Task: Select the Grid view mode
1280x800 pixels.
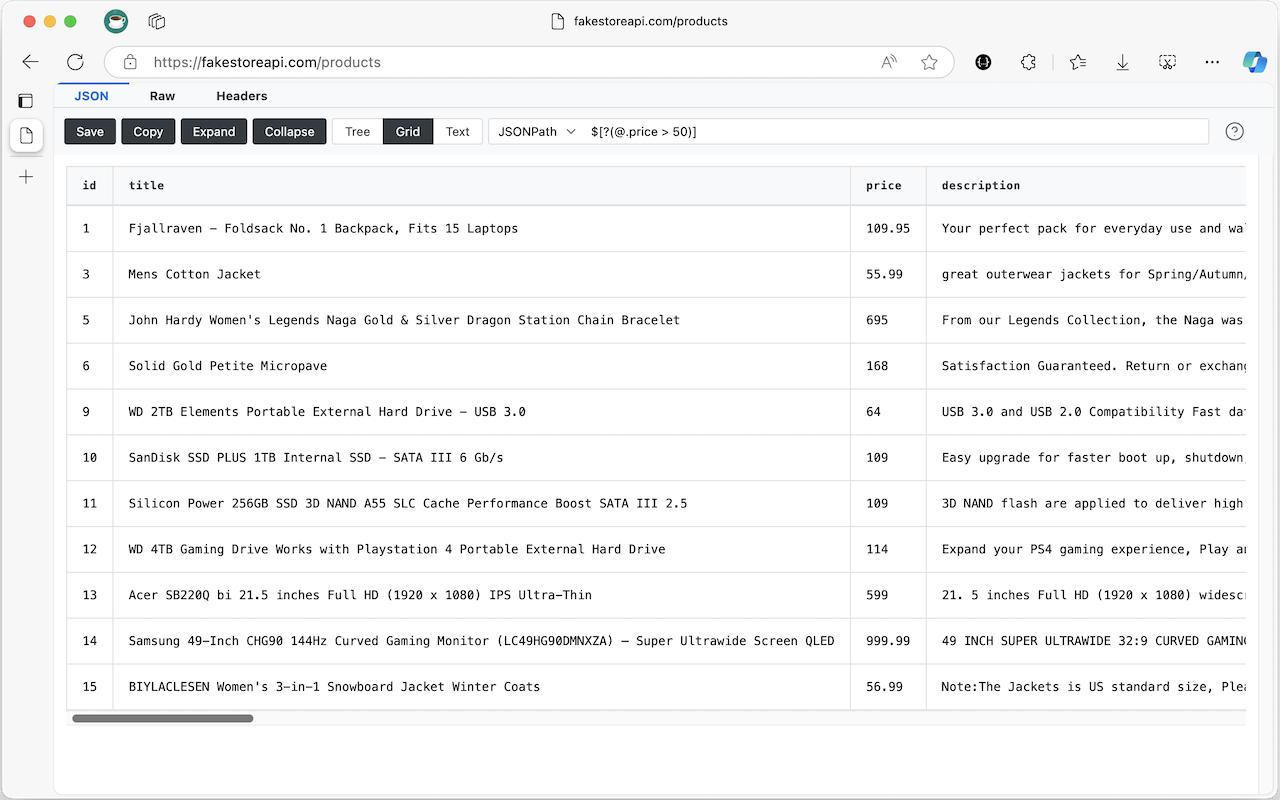Action: tap(408, 131)
